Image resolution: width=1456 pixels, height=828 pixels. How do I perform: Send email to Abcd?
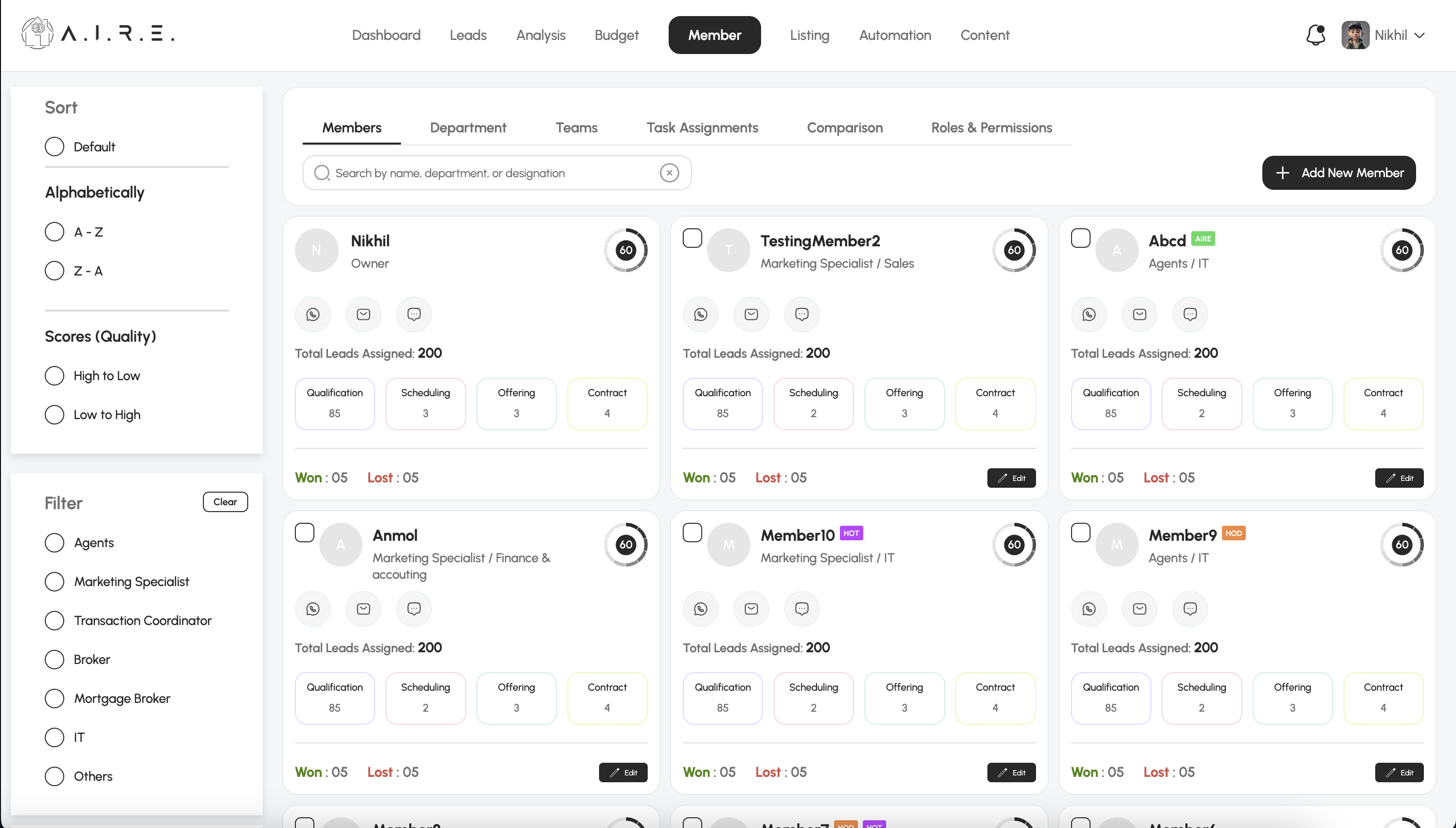click(x=1139, y=314)
